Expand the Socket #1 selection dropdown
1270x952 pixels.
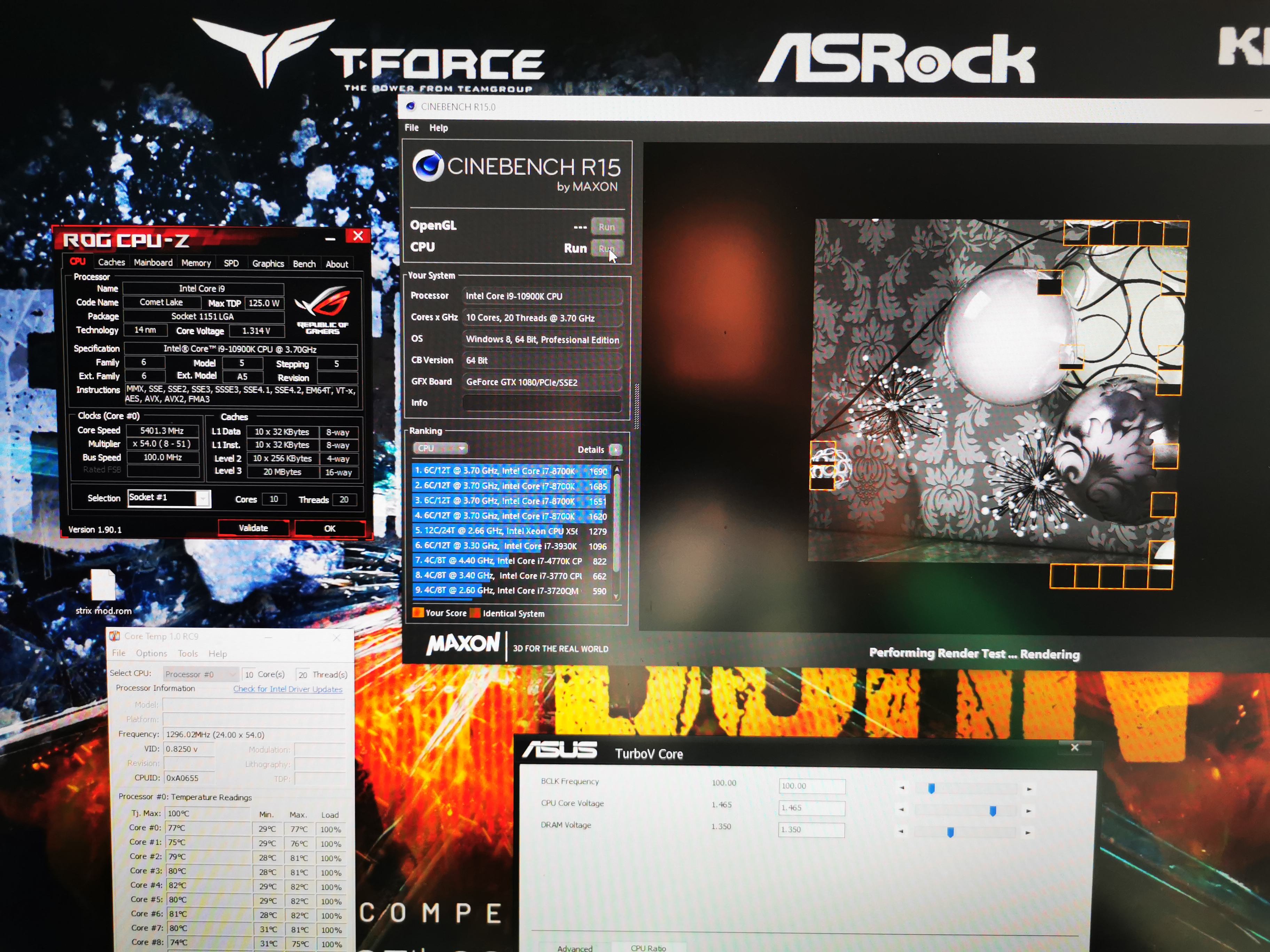(203, 499)
